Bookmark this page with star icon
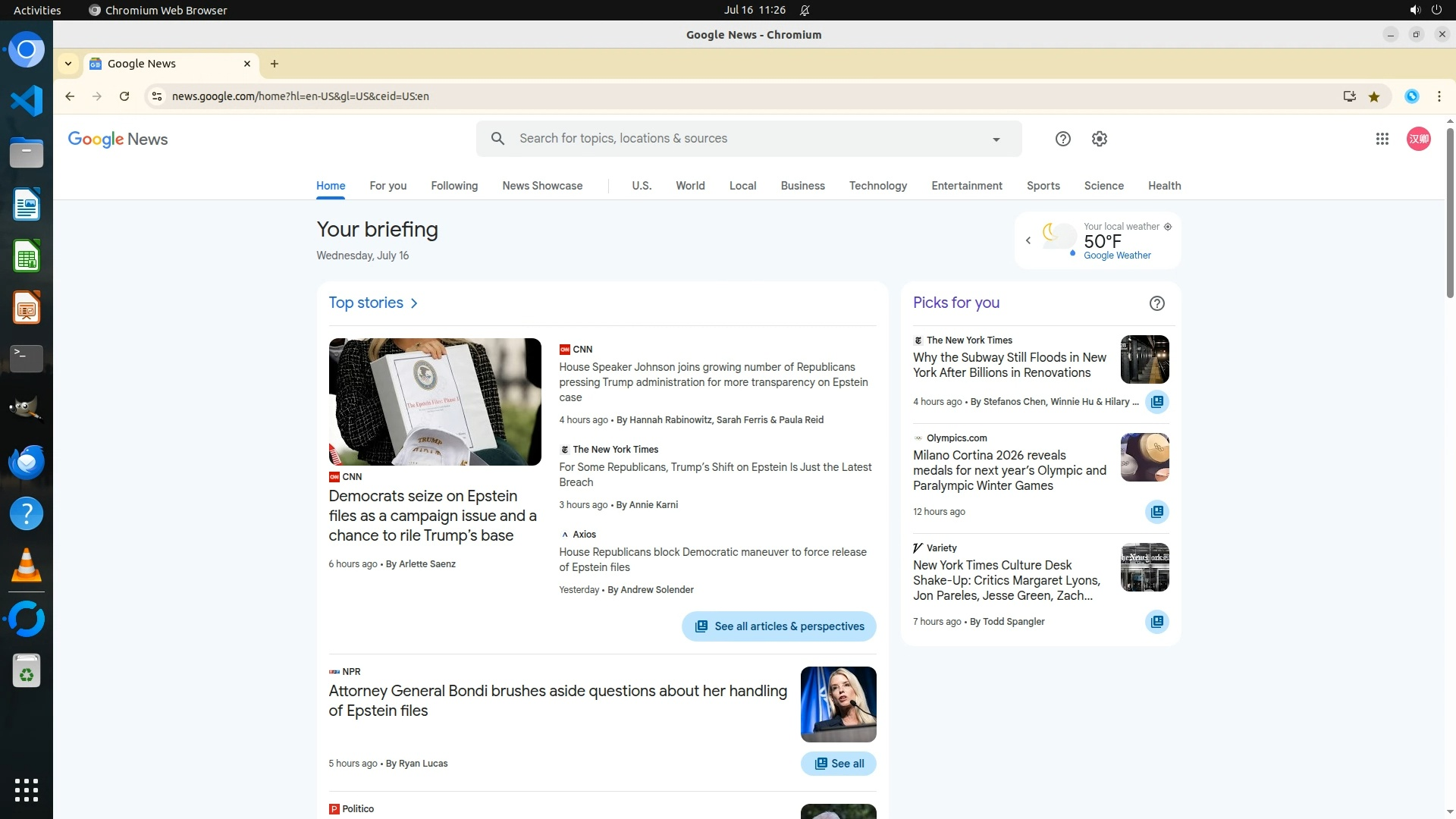Image resolution: width=1456 pixels, height=819 pixels. pyautogui.click(x=1373, y=96)
